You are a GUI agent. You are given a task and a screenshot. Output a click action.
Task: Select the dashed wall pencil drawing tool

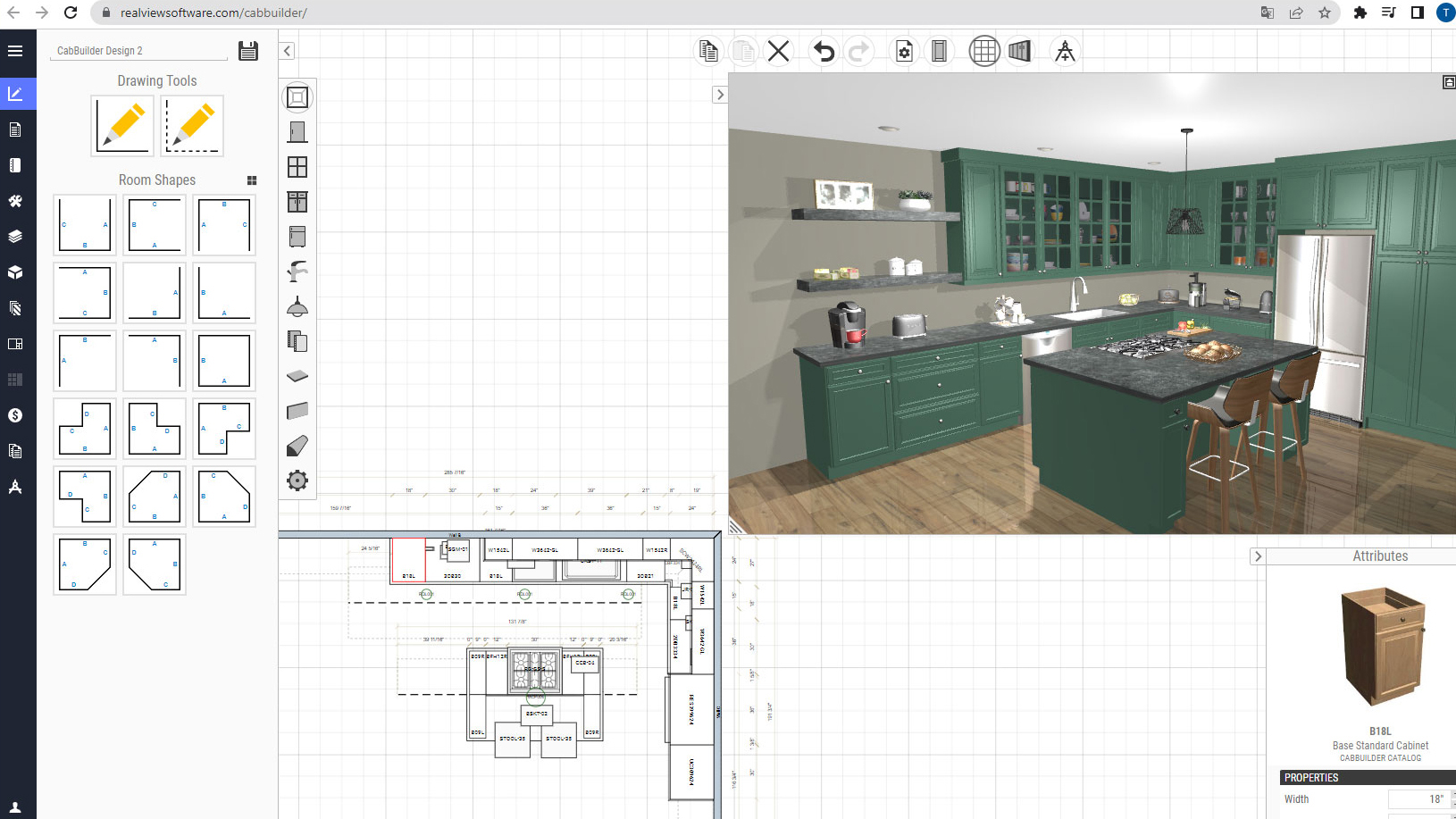click(x=192, y=126)
